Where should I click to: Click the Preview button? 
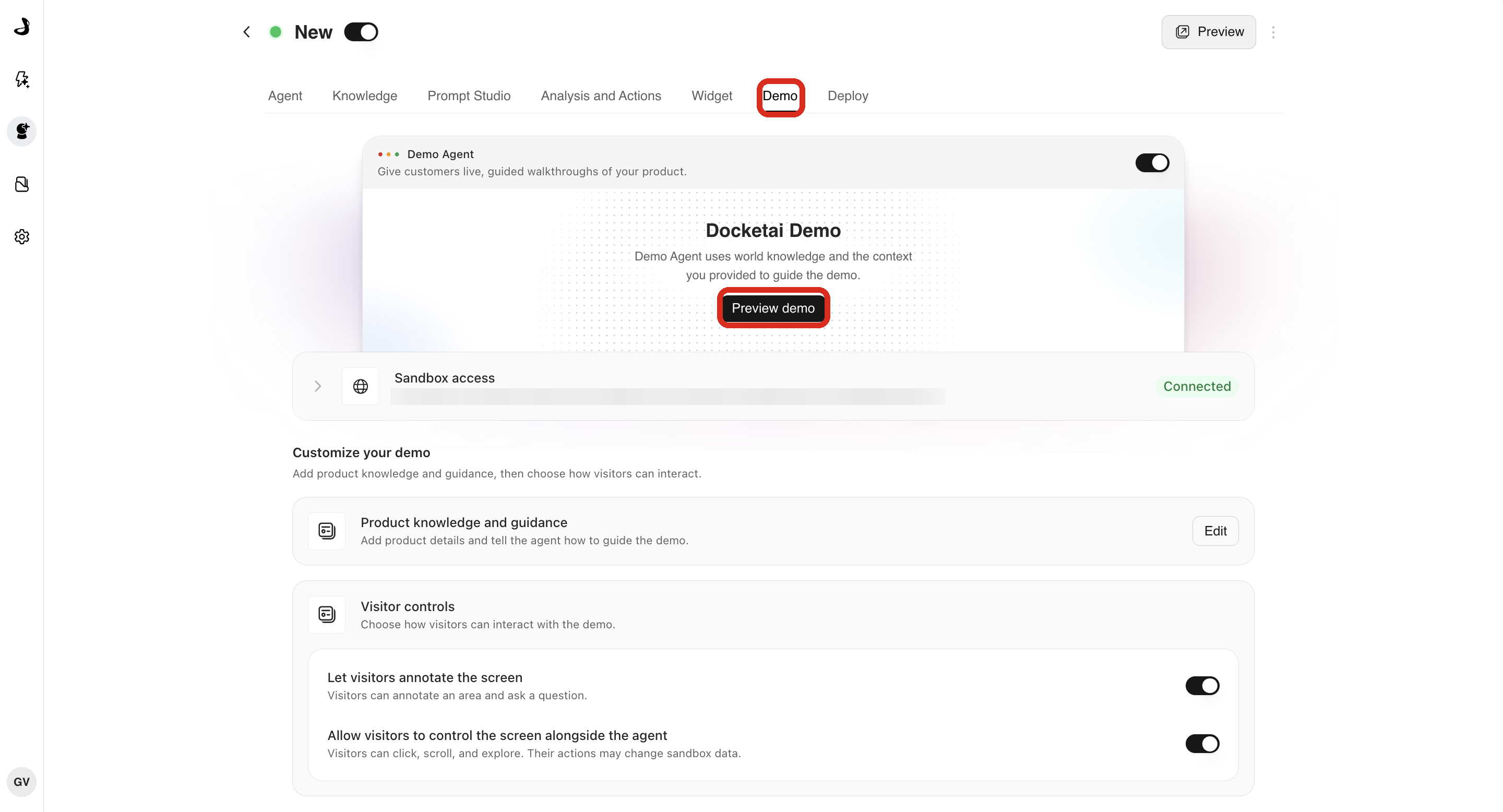(1208, 31)
